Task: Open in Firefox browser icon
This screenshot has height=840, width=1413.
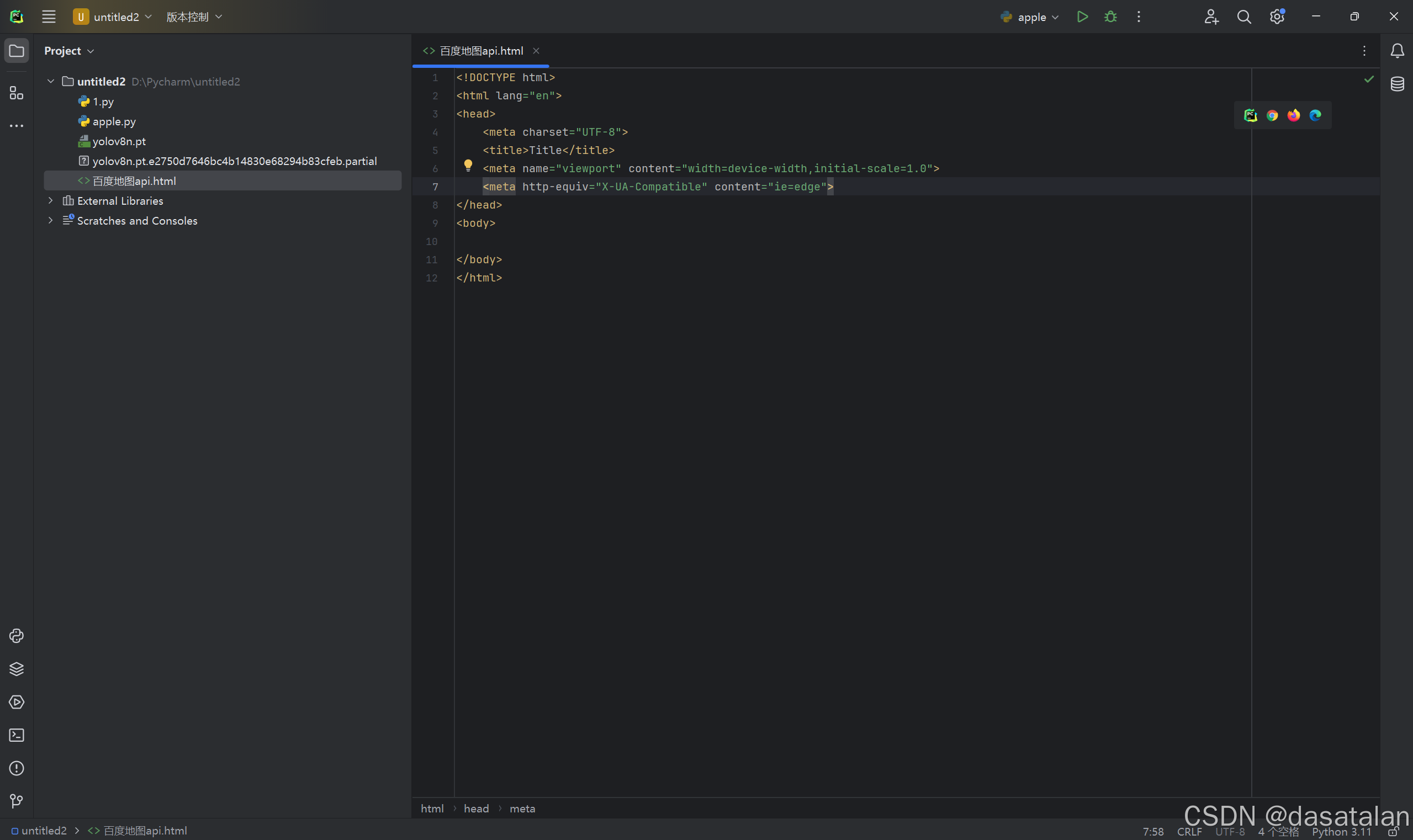Action: coord(1294,115)
